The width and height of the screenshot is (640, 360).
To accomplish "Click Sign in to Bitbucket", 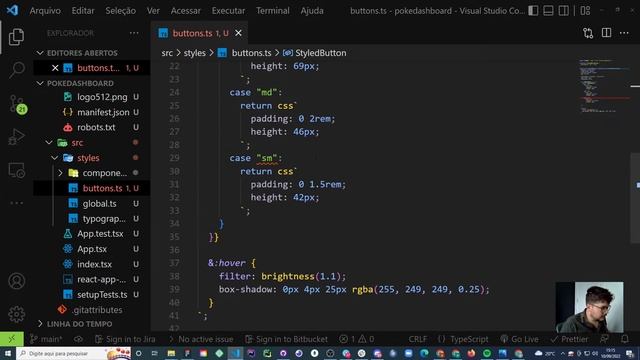I will pos(286,339).
